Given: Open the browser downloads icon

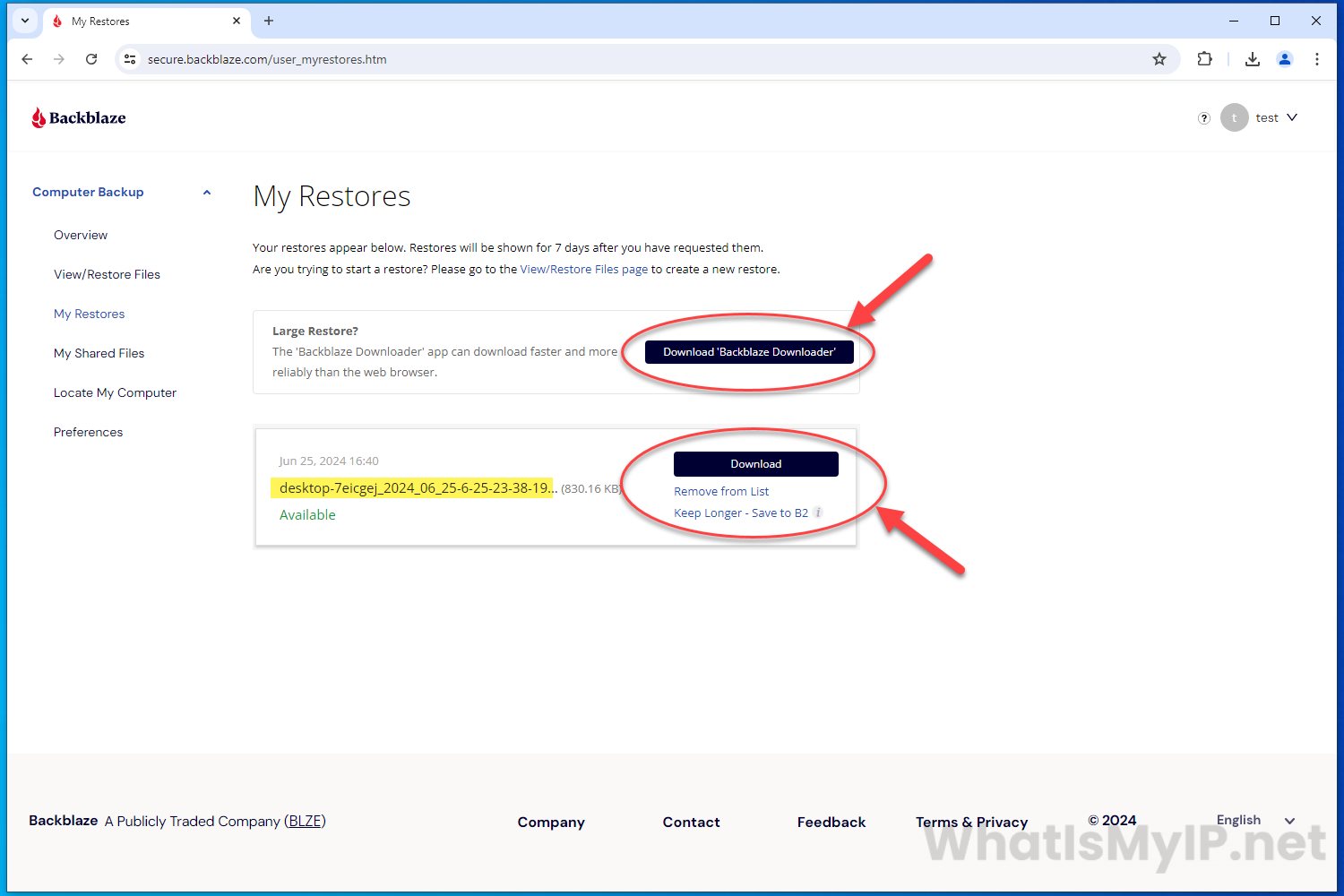Looking at the screenshot, I should (x=1253, y=59).
